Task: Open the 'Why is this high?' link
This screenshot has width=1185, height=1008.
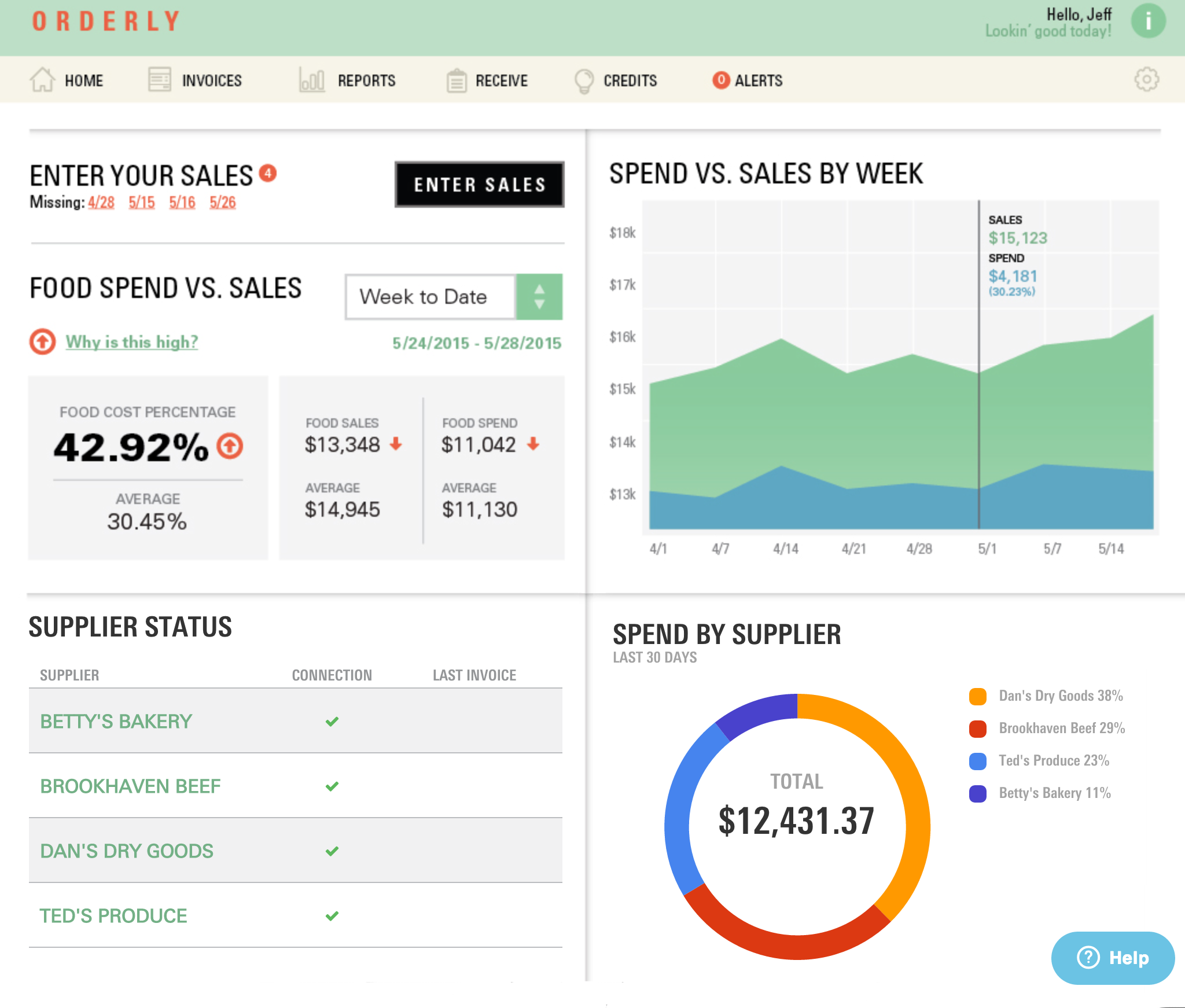Action: pyautogui.click(x=132, y=342)
